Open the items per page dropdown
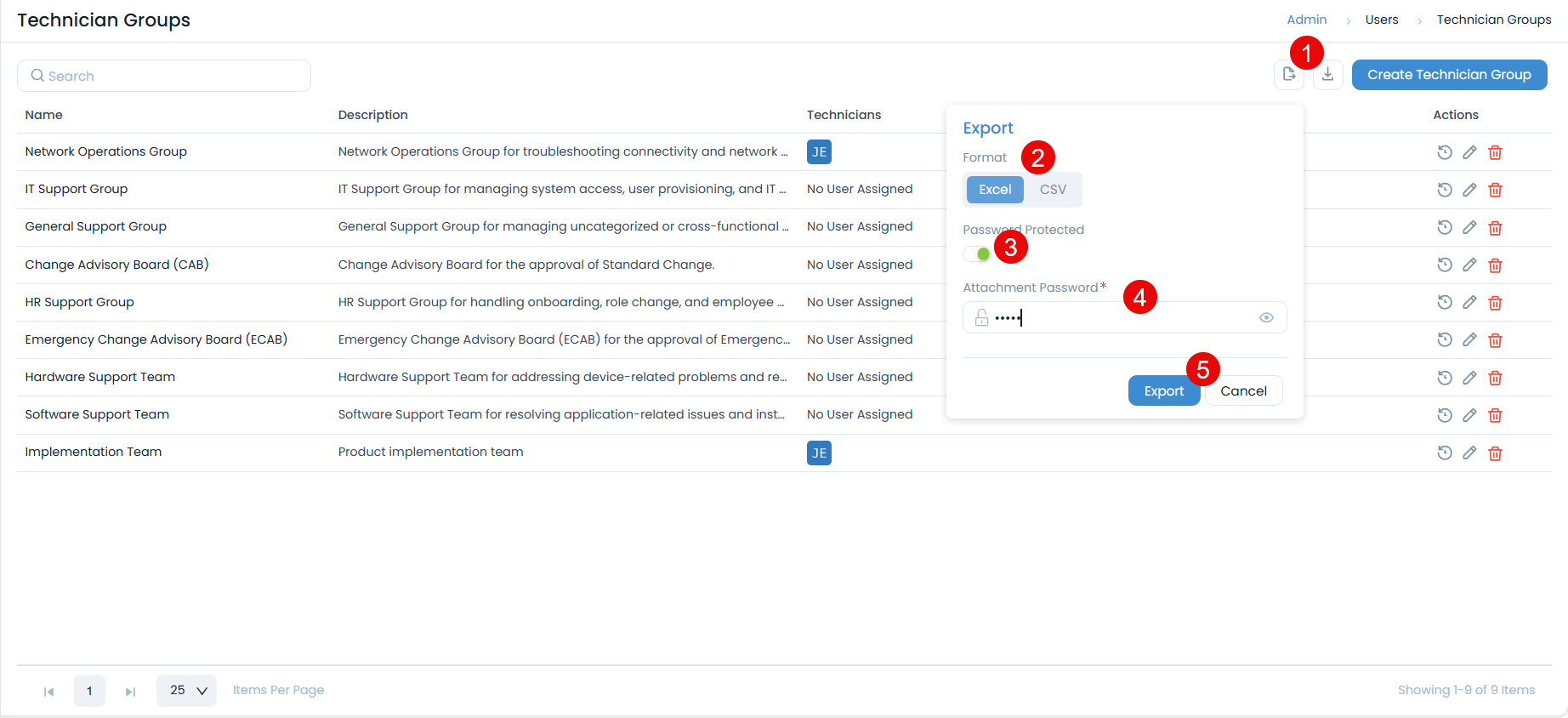The image size is (1568, 718). click(x=187, y=691)
